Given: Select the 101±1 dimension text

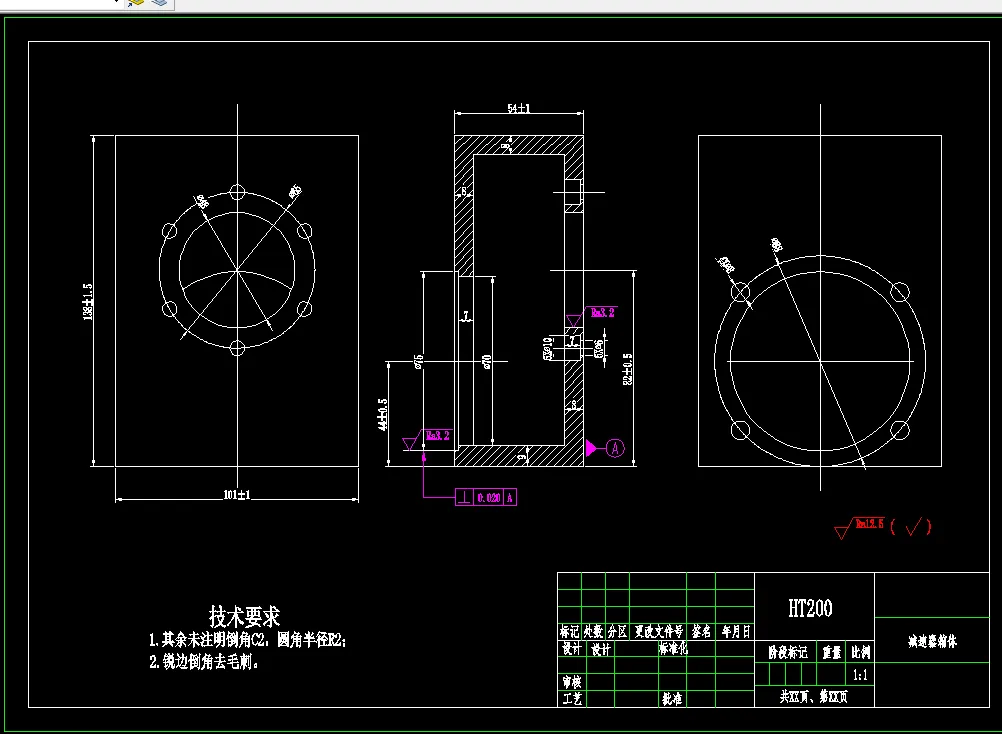Looking at the screenshot, I should (237, 494).
